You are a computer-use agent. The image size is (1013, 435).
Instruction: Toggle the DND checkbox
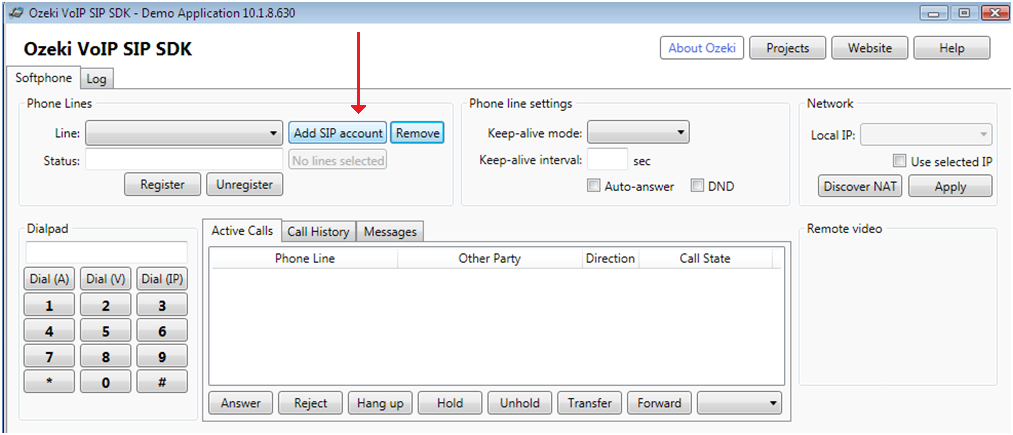pyautogui.click(x=697, y=186)
